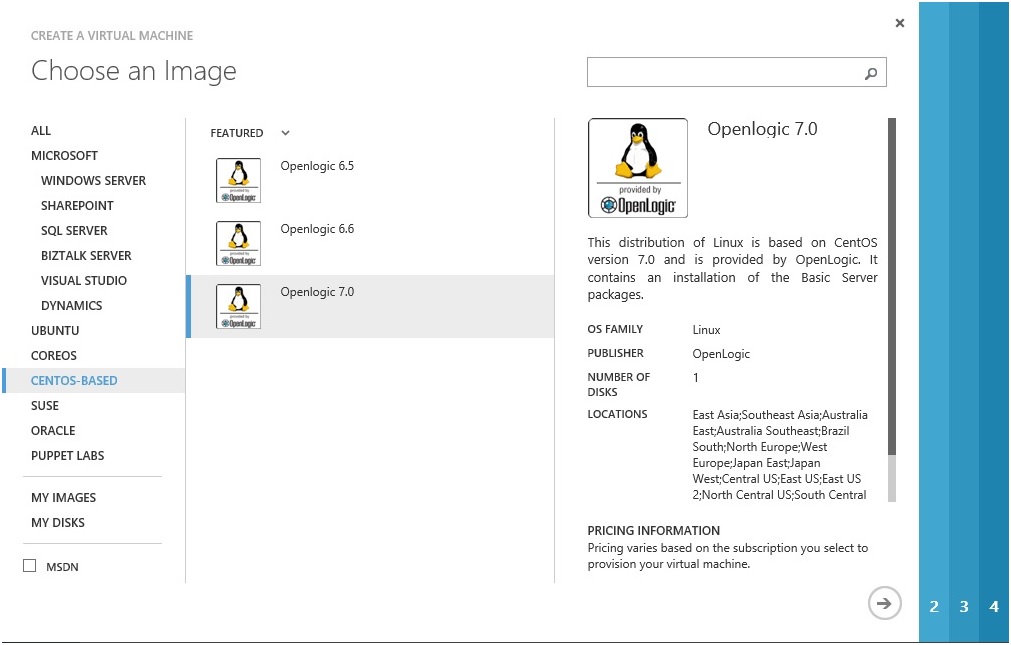1011x645 pixels.
Task: Go to wizard step 3
Action: click(x=964, y=606)
